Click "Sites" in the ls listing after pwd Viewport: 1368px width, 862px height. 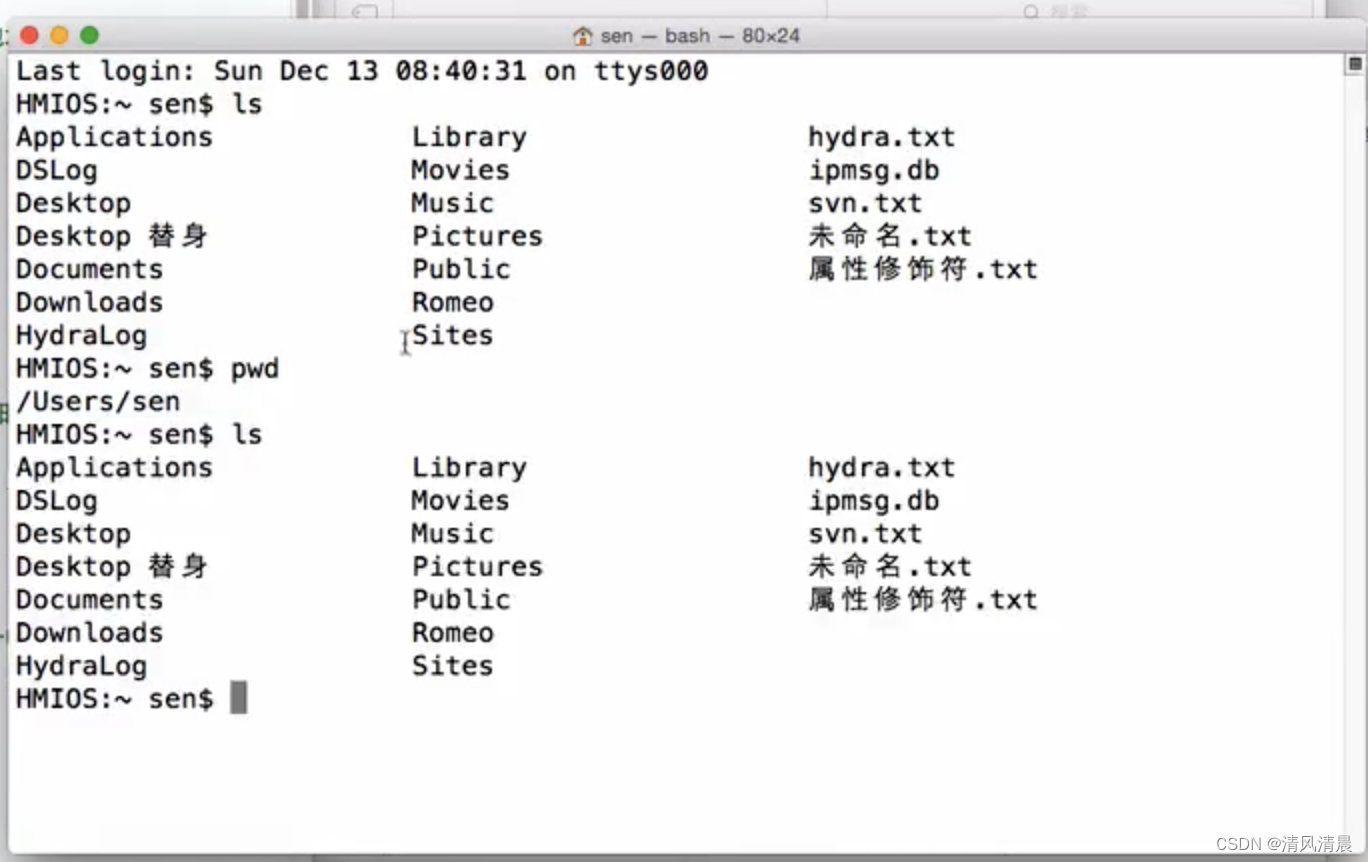tap(453, 666)
